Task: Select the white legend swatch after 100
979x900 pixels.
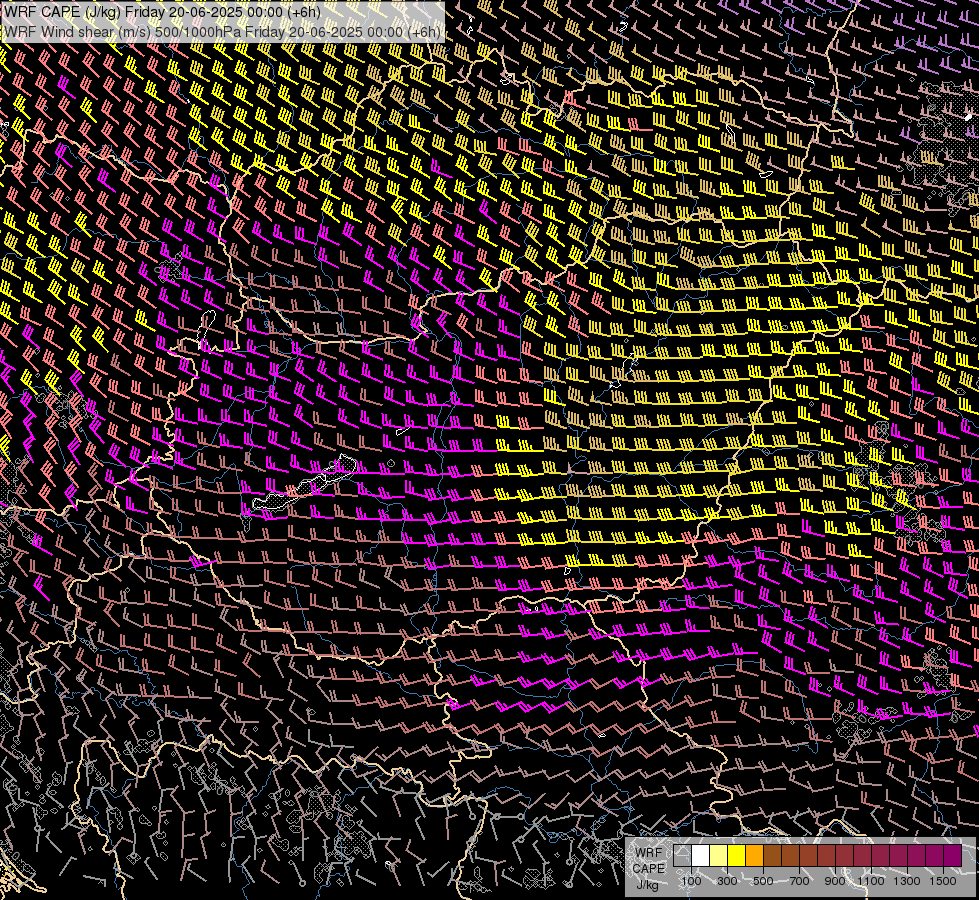Action: pos(701,855)
